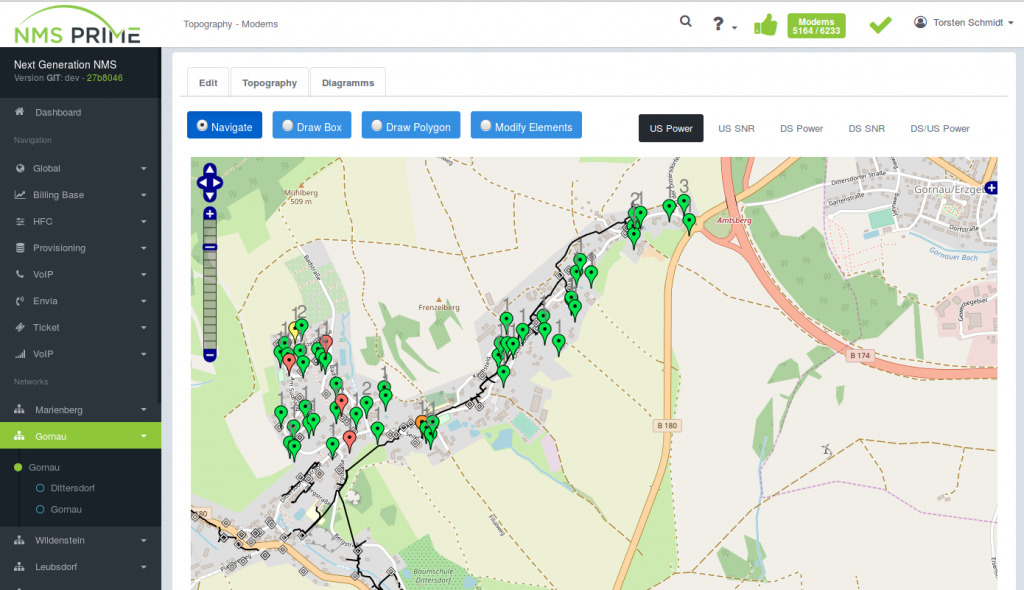The width and height of the screenshot is (1024, 590).
Task: Click the thumbs-up status icon
Action: point(765,25)
